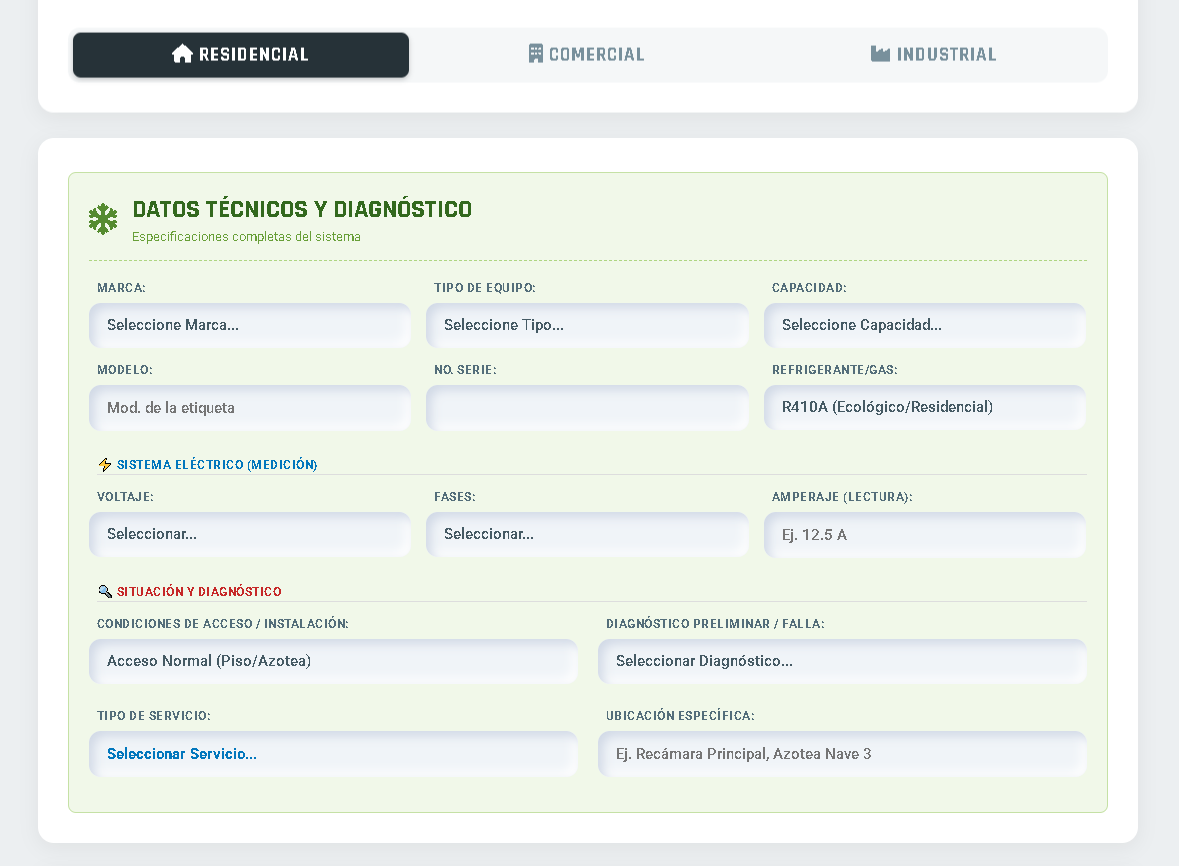Expand Condiciones de Acceso dropdown
This screenshot has width=1179, height=866.
(333, 661)
